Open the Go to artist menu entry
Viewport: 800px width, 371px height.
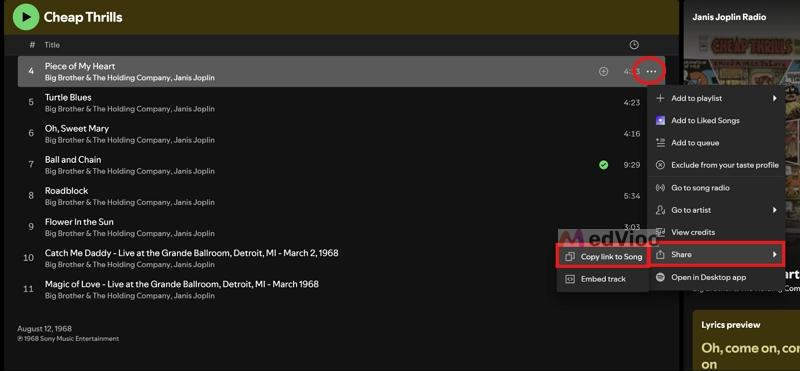tap(716, 210)
